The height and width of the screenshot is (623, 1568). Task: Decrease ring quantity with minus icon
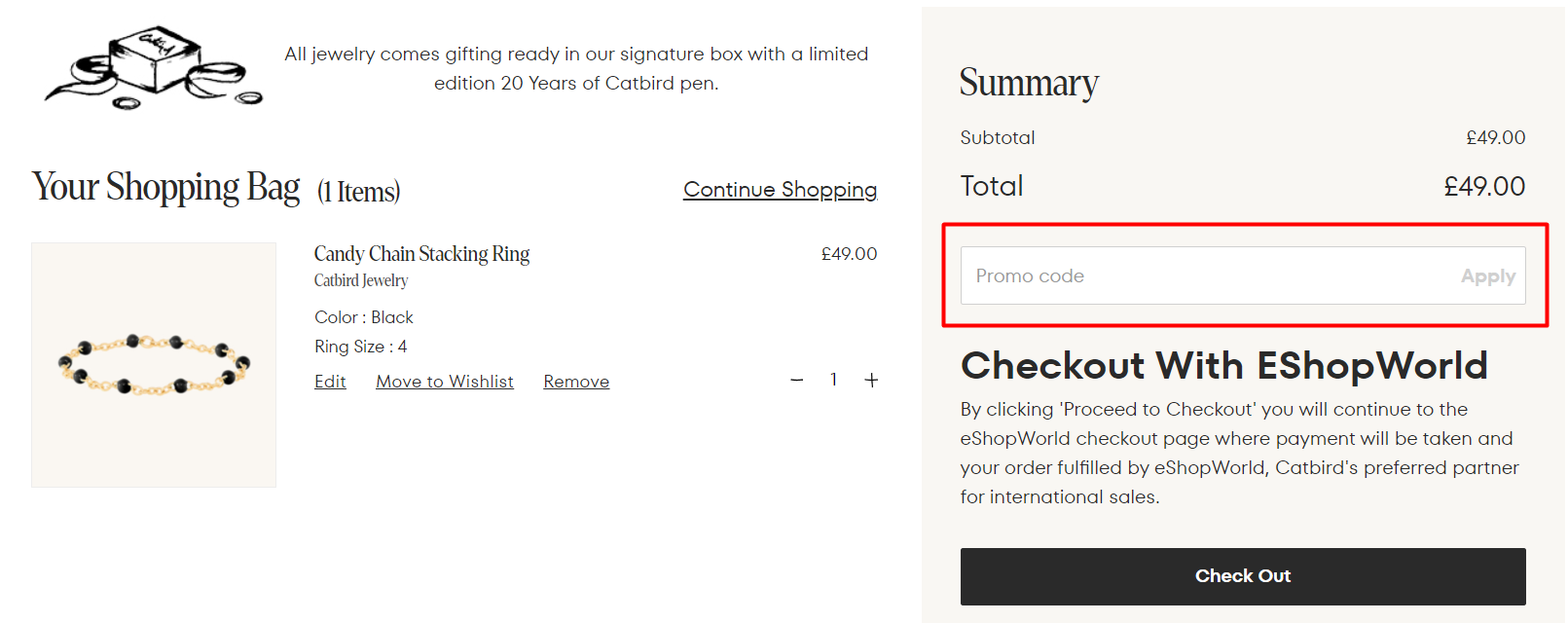797,380
